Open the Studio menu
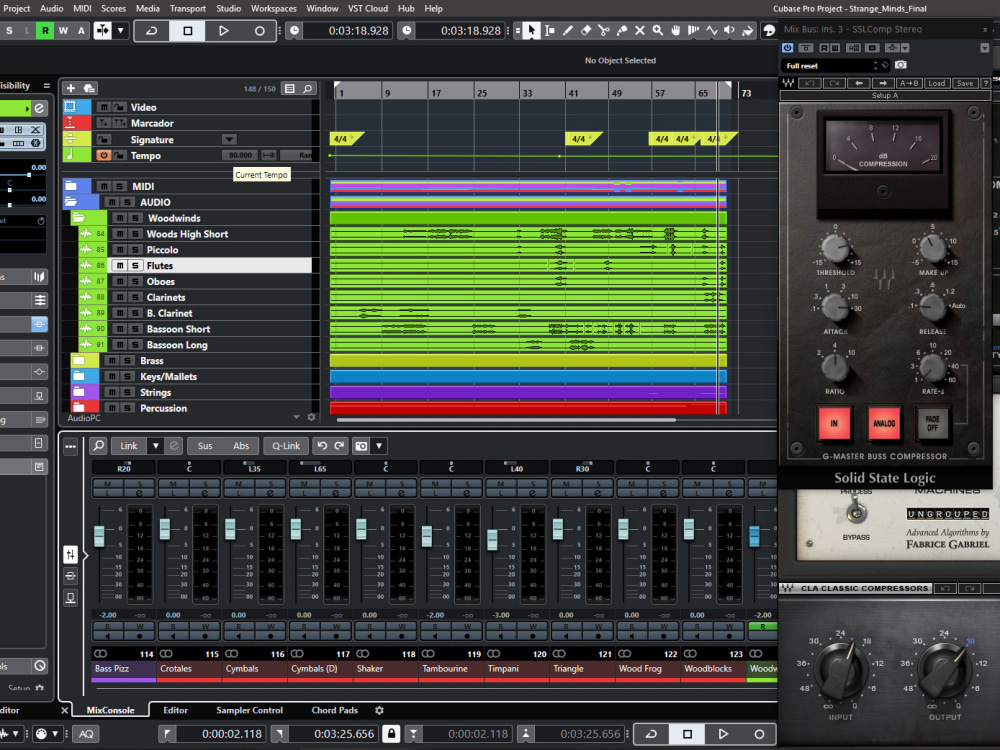The height and width of the screenshot is (750, 1000). [228, 8]
